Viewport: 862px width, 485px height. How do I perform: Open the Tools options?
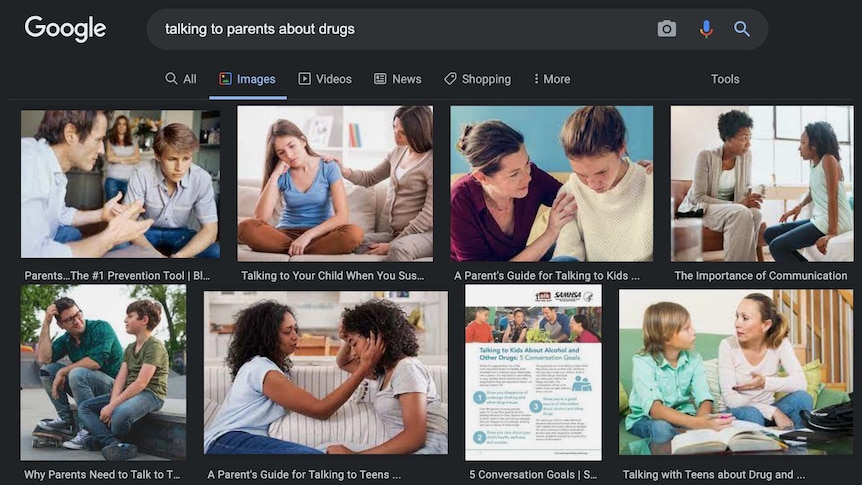tap(725, 79)
